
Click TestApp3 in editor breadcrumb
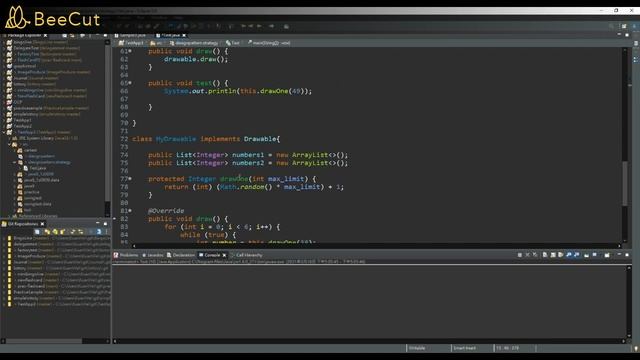pyautogui.click(x=131, y=43)
